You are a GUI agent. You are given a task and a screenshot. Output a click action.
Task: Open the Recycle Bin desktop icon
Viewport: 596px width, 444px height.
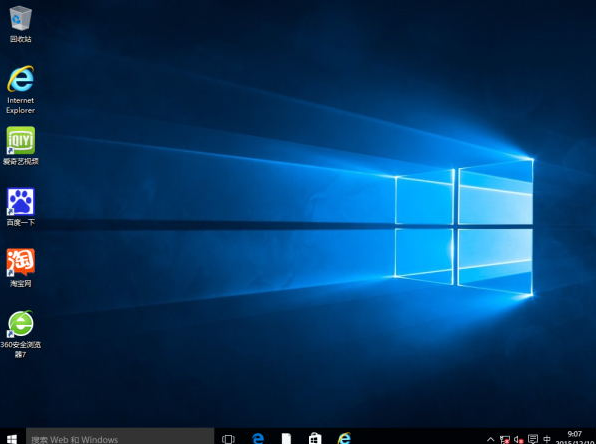click(21, 24)
